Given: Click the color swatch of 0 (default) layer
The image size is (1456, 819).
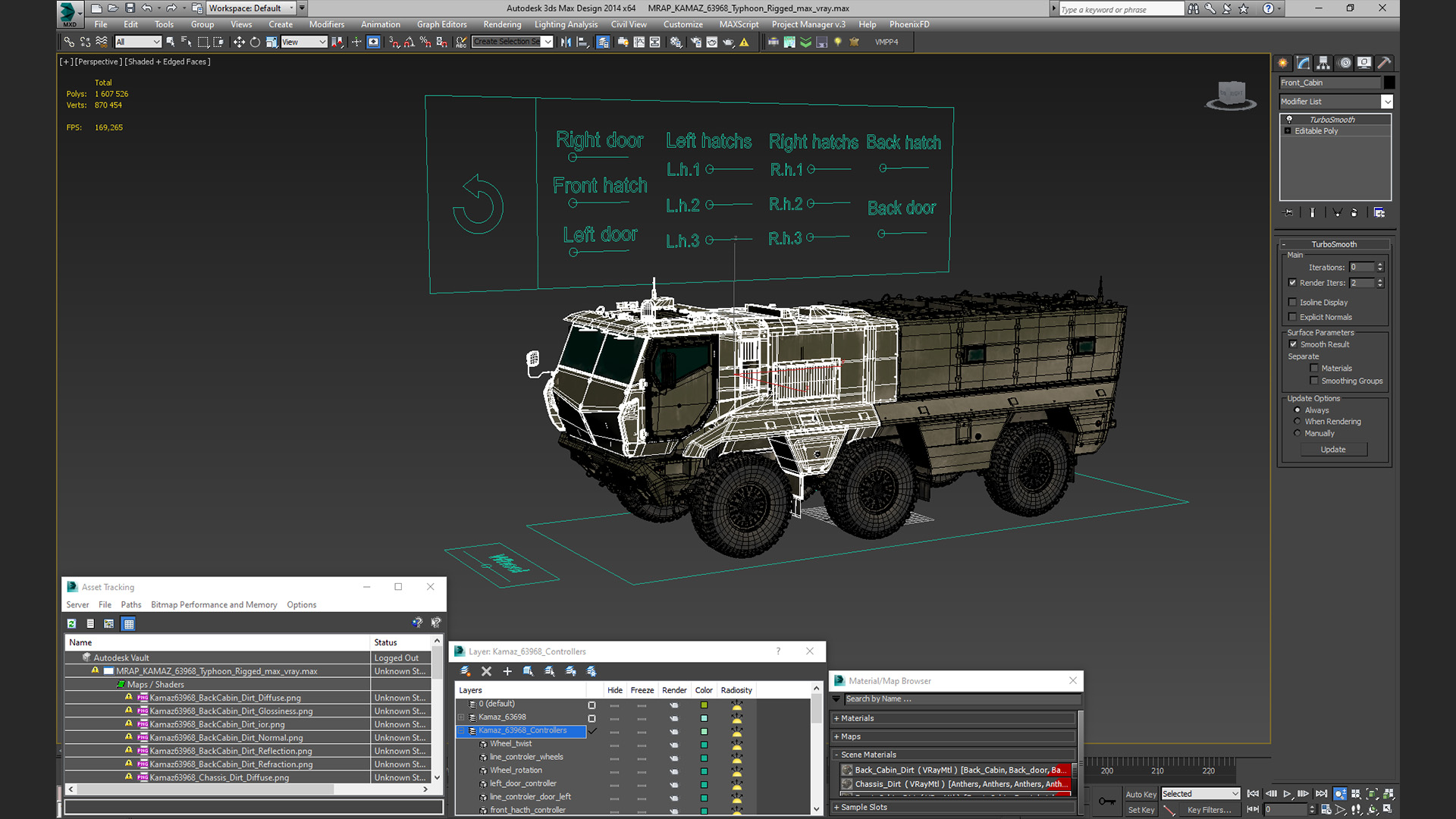Looking at the screenshot, I should 704,705.
